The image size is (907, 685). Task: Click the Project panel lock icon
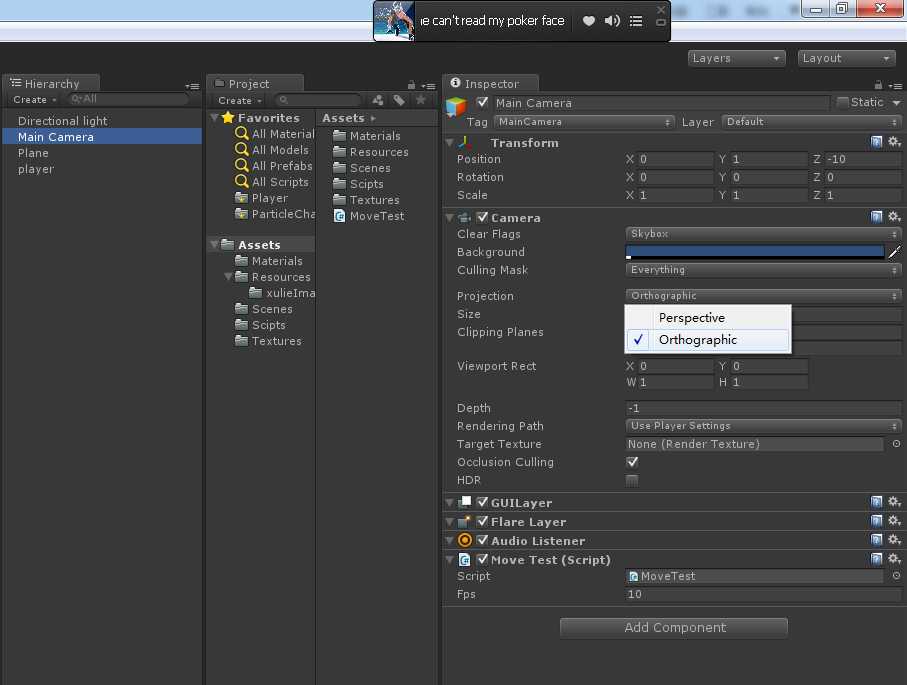coord(411,85)
